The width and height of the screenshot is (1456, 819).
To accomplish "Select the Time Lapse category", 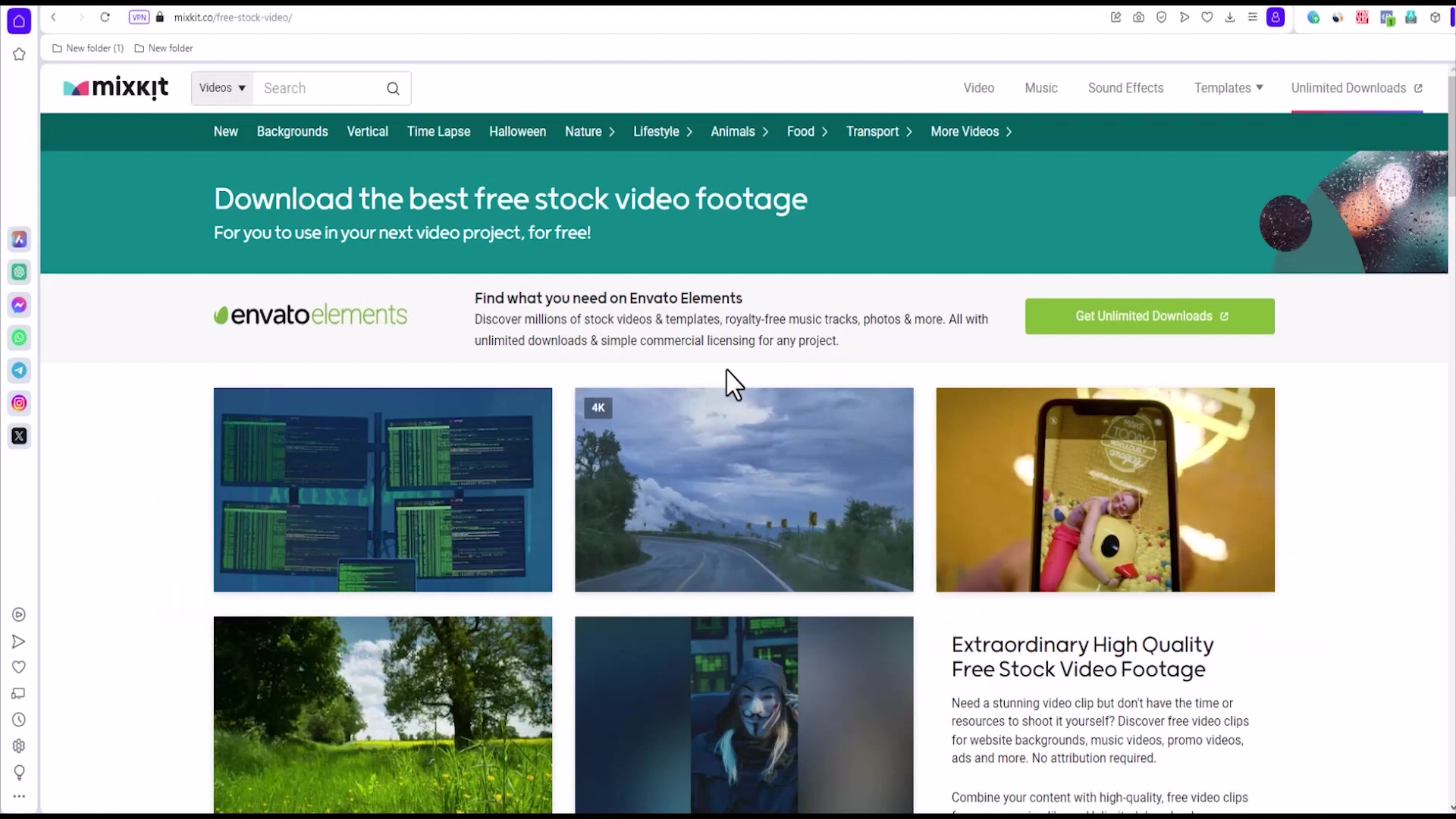I will coord(438,132).
